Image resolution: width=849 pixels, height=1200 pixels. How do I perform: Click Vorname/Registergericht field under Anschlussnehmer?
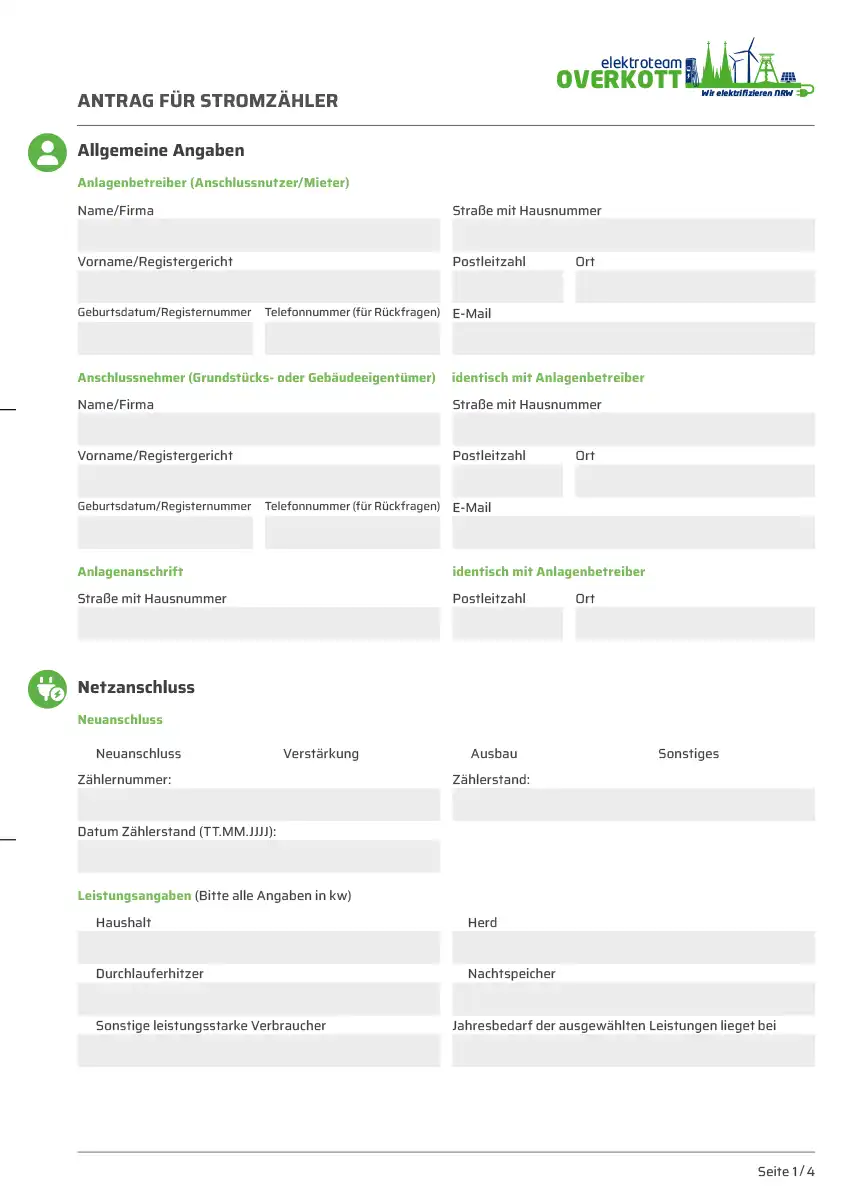pos(258,481)
